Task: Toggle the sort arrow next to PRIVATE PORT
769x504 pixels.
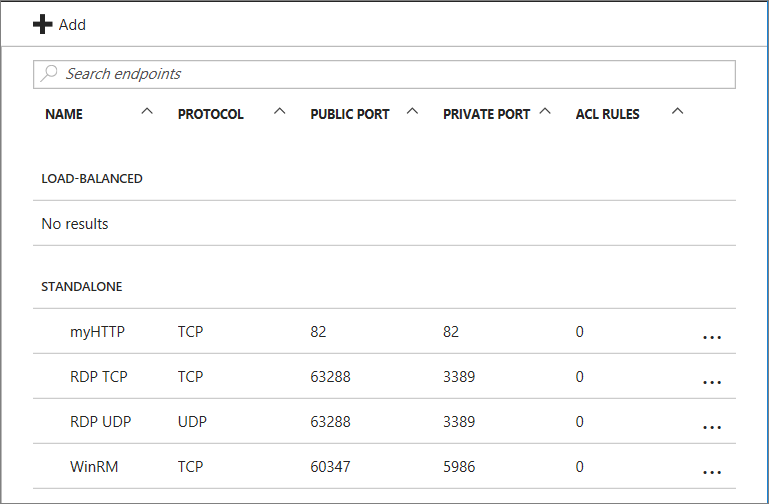Action: (x=545, y=111)
